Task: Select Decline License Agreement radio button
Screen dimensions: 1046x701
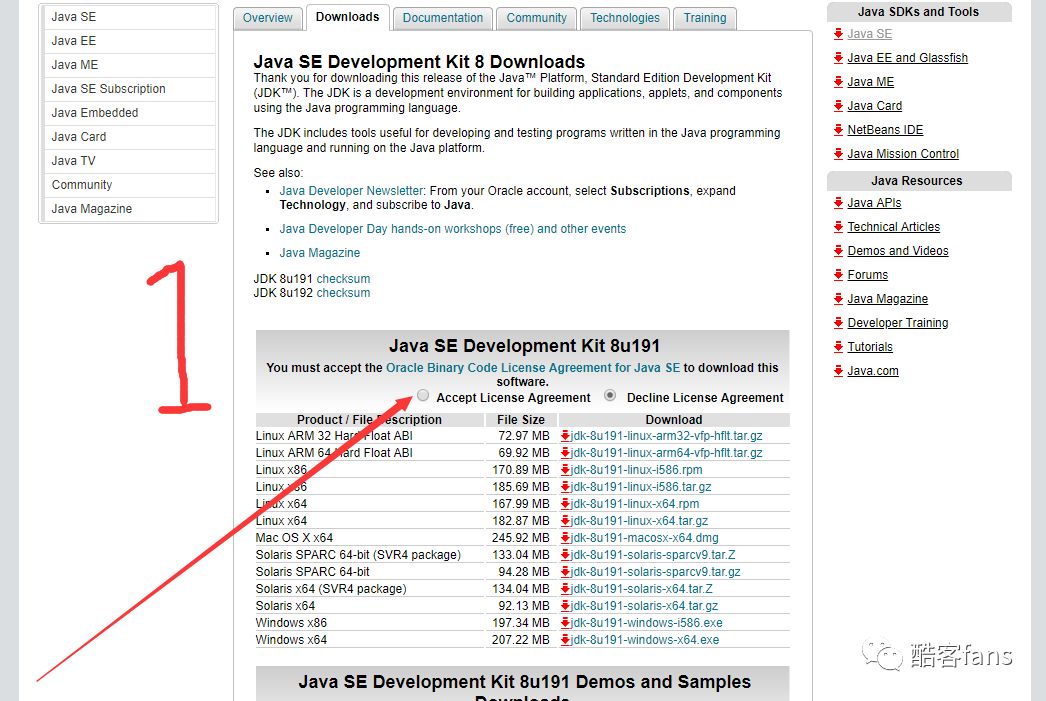Action: tap(610, 396)
